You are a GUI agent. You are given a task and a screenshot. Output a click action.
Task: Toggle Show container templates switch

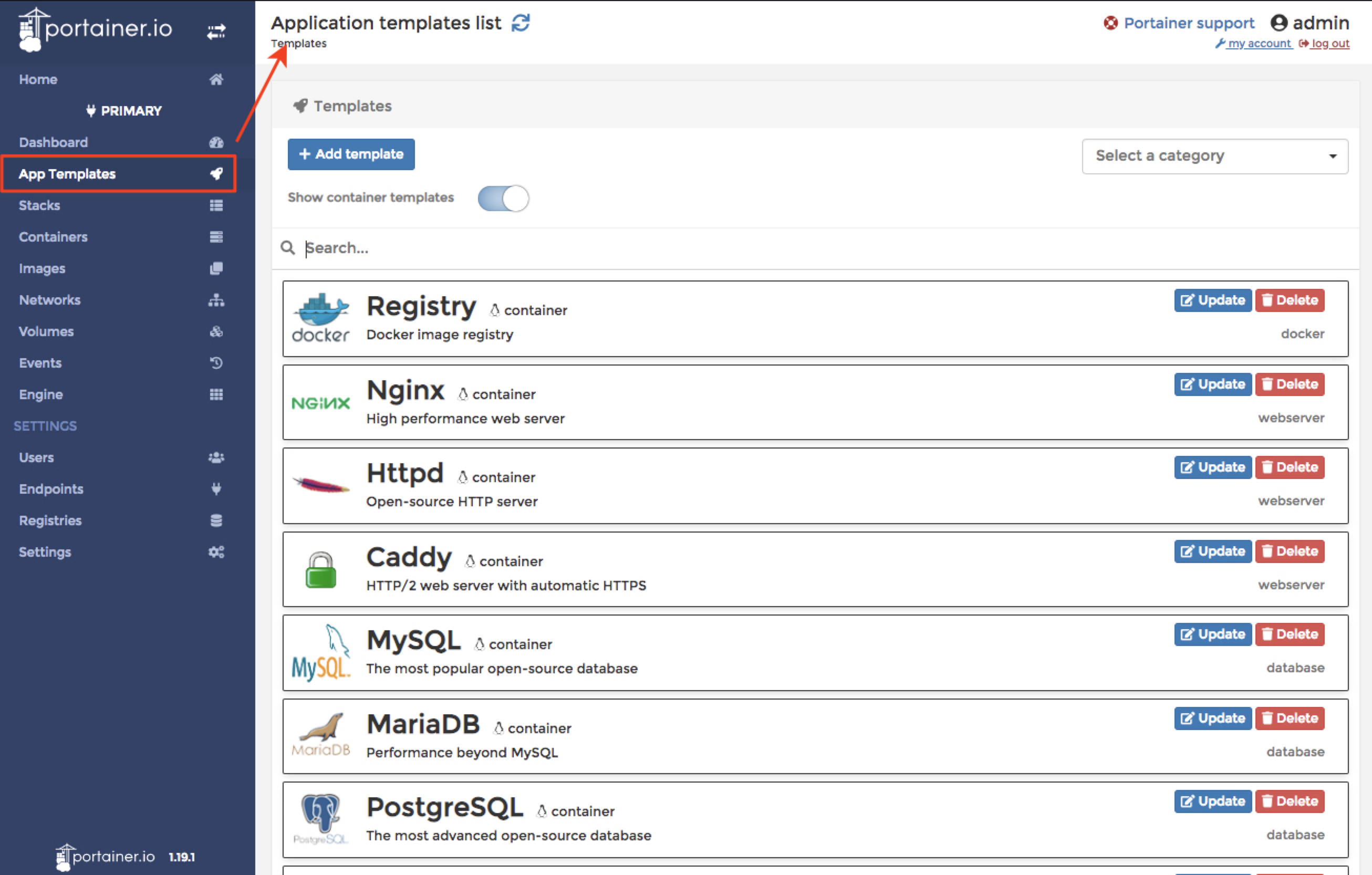503,198
